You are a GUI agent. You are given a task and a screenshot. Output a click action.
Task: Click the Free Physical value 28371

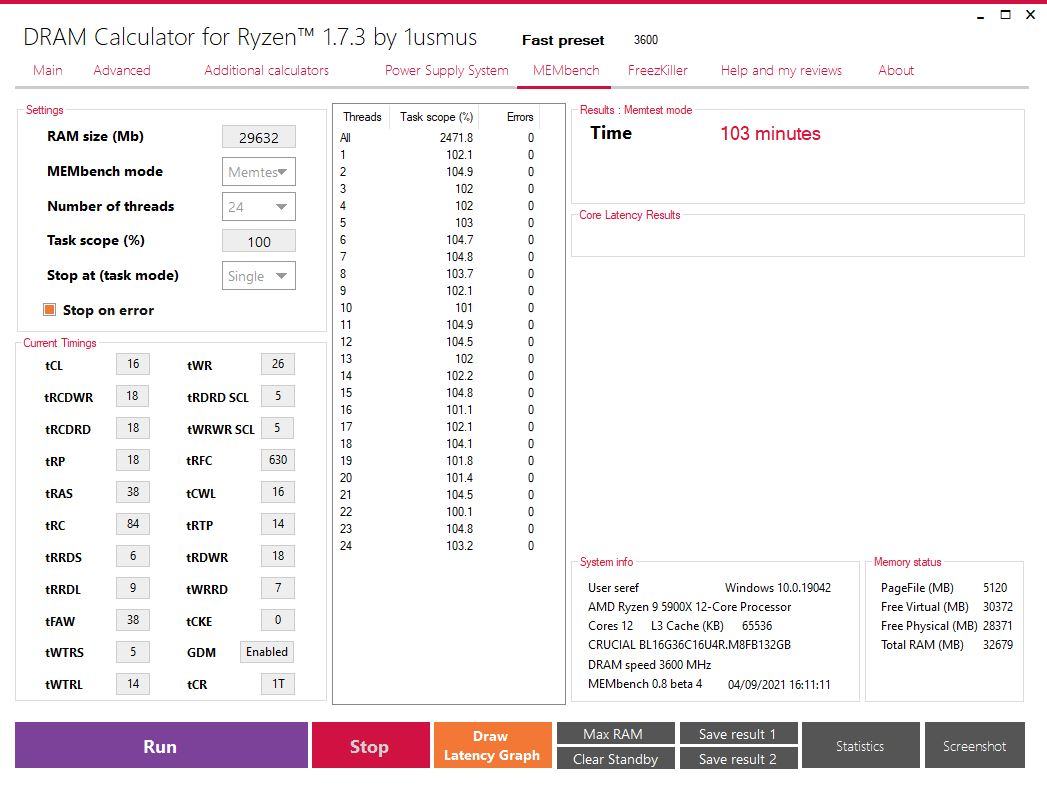coord(998,626)
